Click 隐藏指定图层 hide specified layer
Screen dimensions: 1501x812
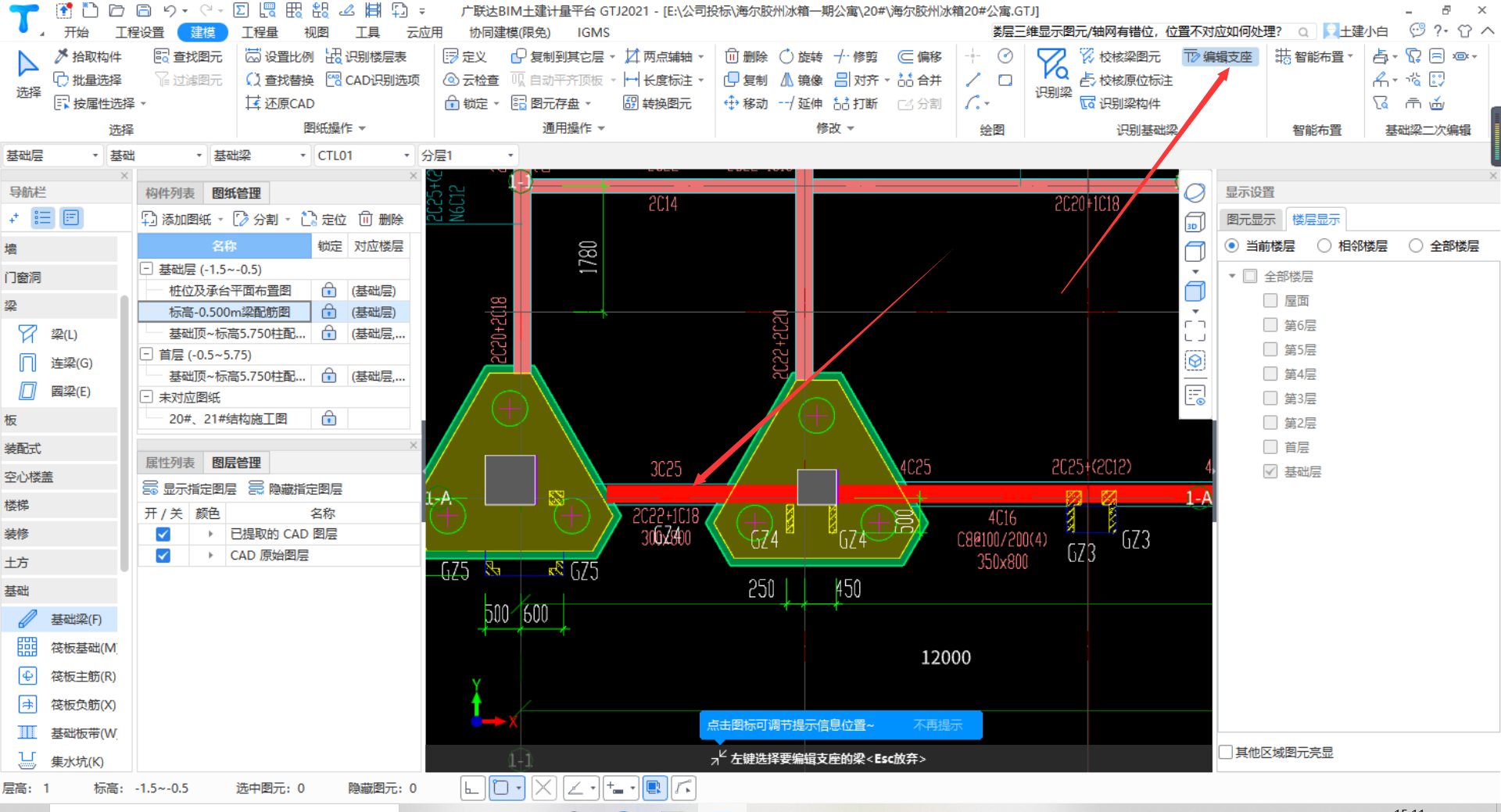[x=296, y=488]
